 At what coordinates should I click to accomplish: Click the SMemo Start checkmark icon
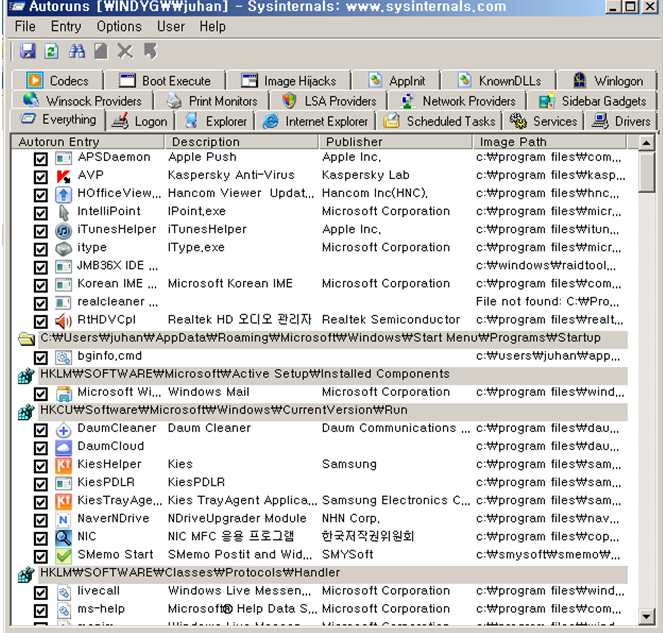click(63, 556)
